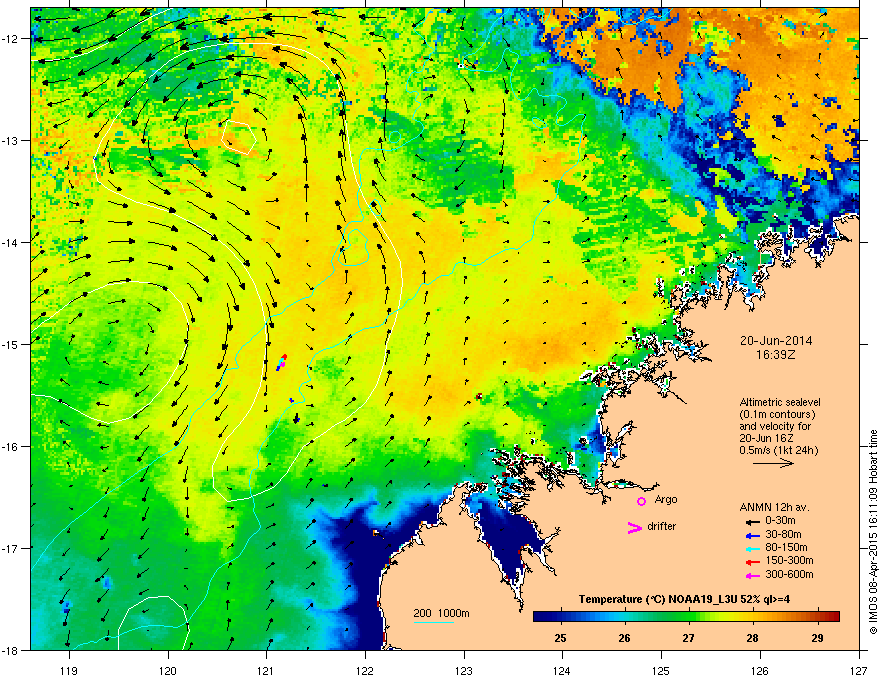Viewport: 880px width, 680px height.
Task: Click the latitude label -12
Action: [x=11, y=39]
